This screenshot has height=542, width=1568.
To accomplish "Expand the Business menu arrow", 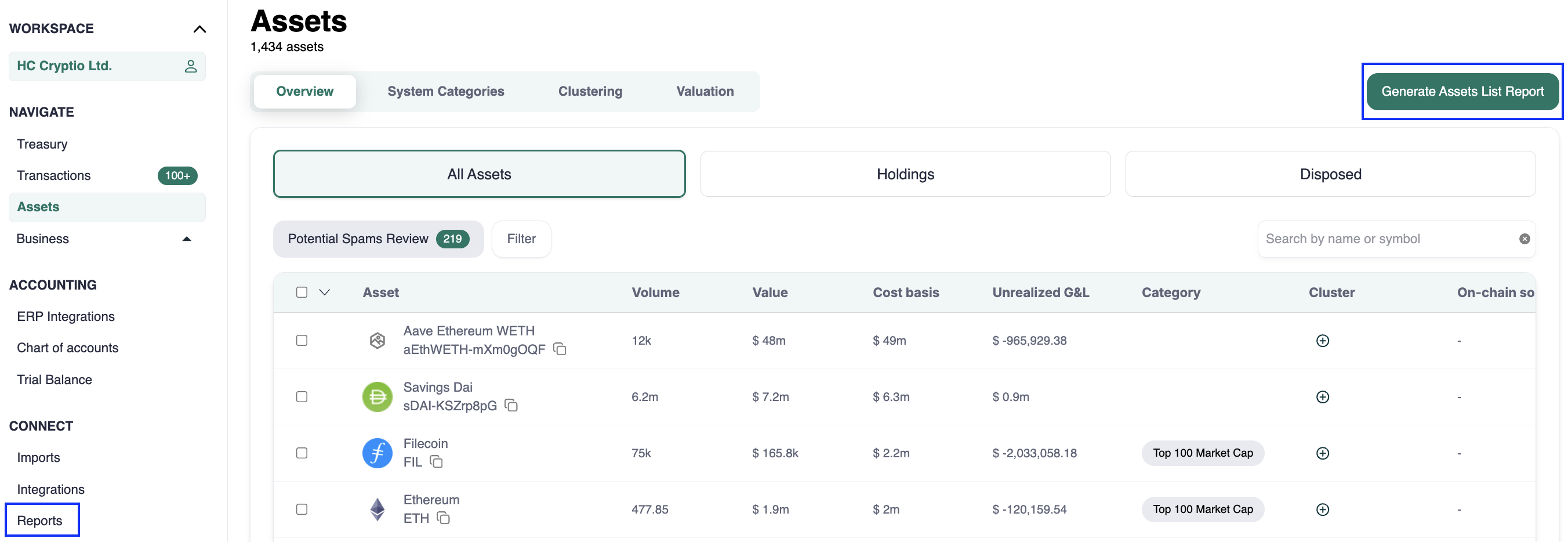I will coord(187,239).
